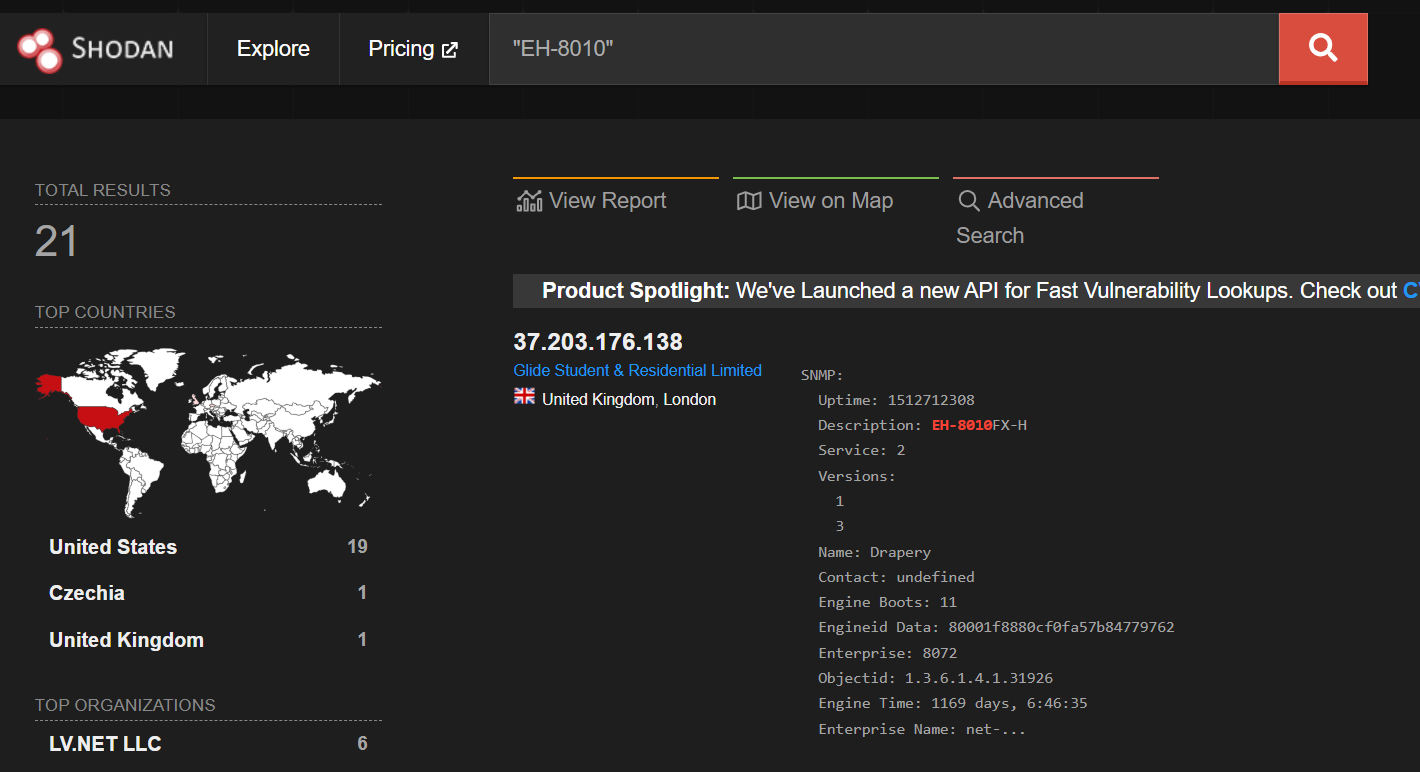This screenshot has height=772, width=1420.
Task: Click the SNMP: header line
Action: pos(822,375)
